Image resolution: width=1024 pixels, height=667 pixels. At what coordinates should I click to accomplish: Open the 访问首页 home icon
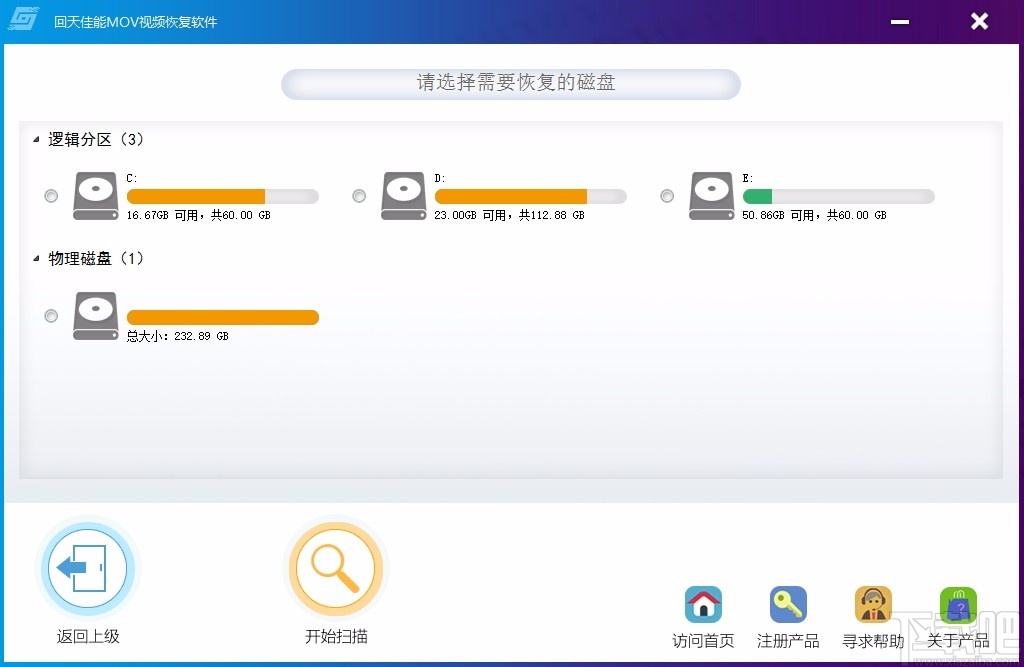(703, 604)
